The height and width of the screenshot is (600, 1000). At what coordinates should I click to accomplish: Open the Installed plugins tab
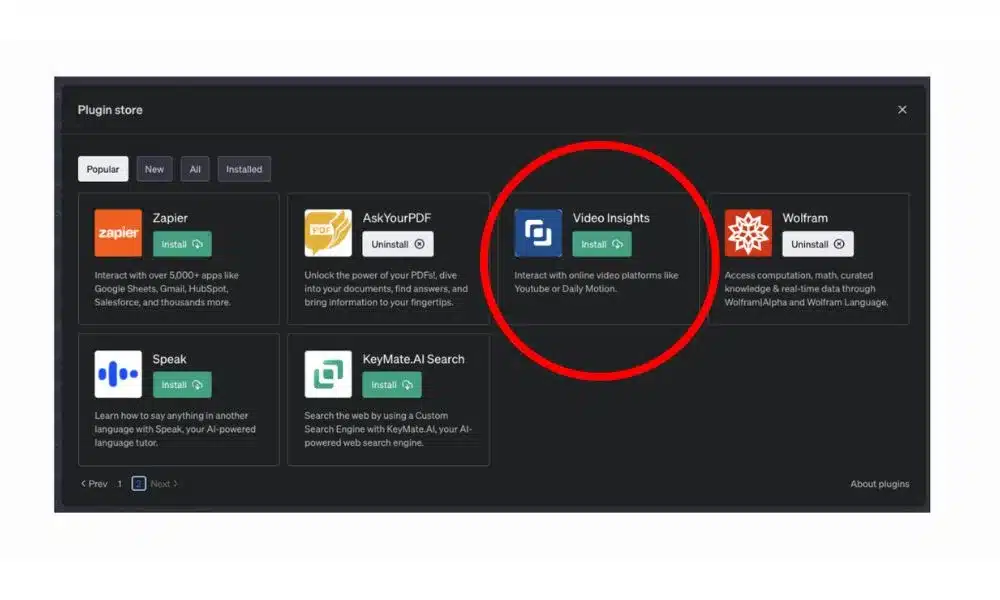[244, 169]
